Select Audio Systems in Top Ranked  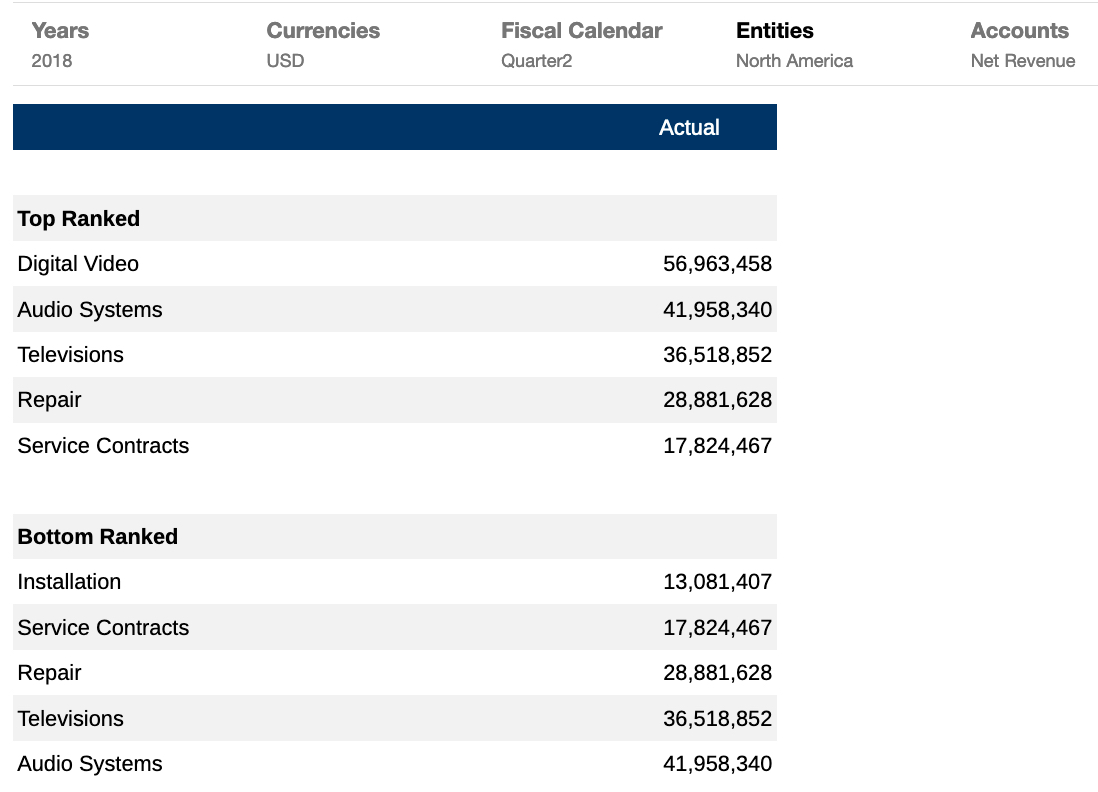(x=90, y=310)
